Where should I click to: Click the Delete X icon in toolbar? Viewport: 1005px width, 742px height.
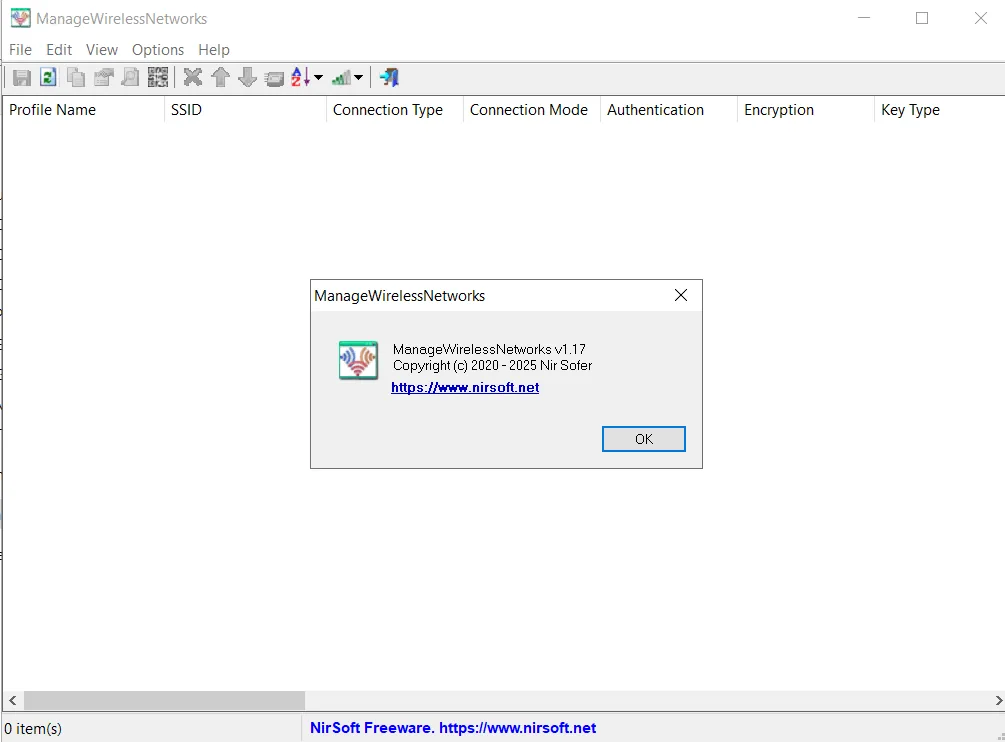point(192,78)
